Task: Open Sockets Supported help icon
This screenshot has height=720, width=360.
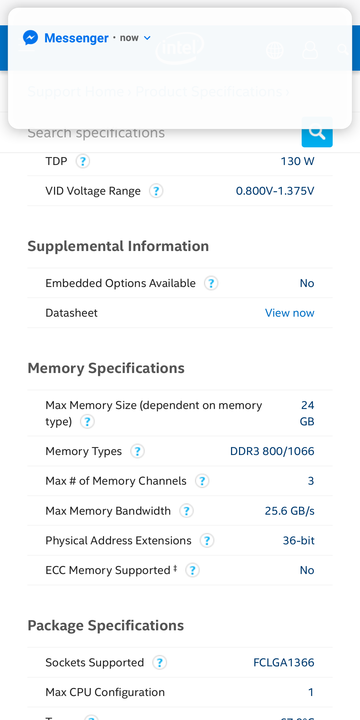Action: [159, 663]
